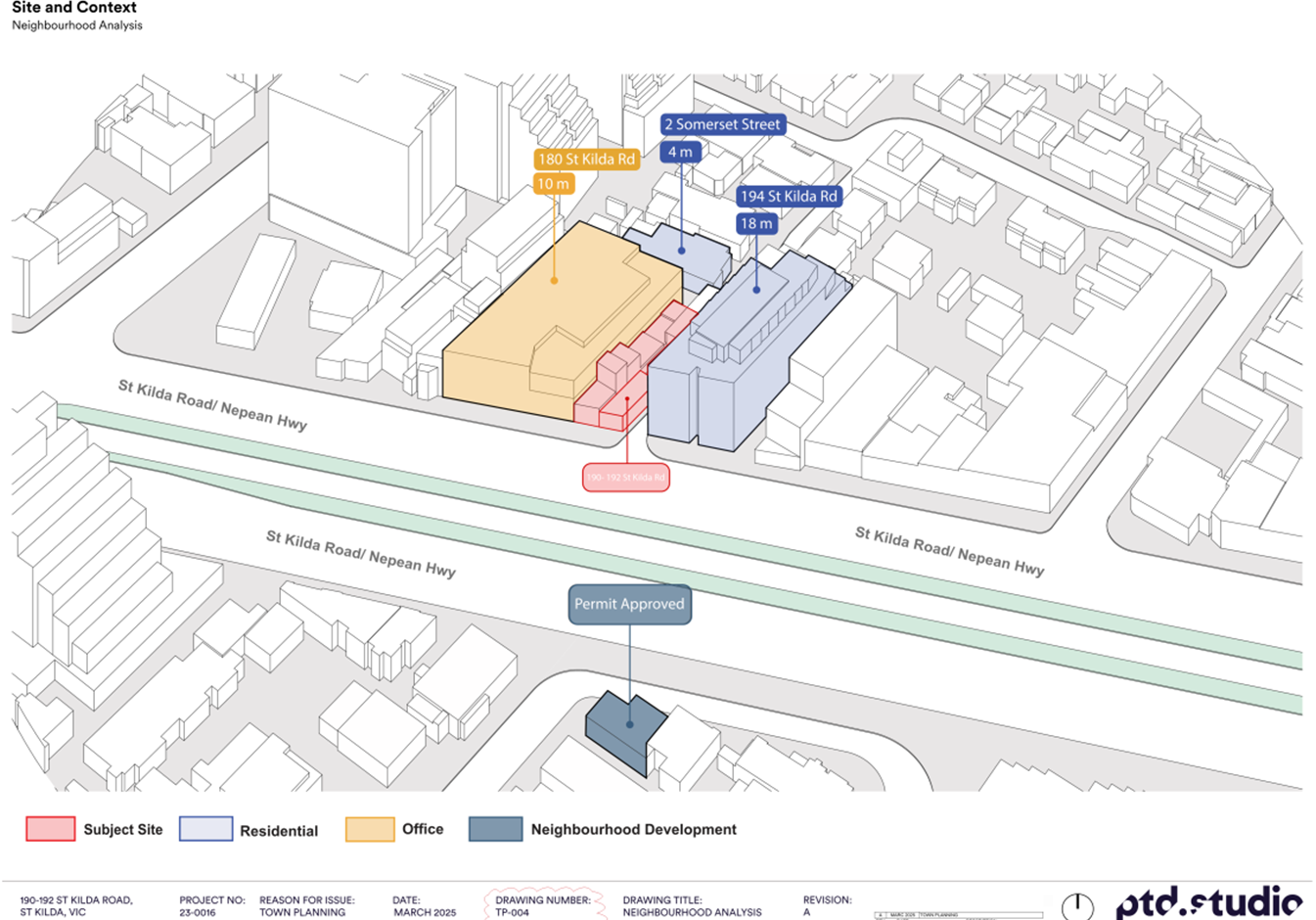
Task: Click the north arrow compass icon
Action: point(1077,906)
